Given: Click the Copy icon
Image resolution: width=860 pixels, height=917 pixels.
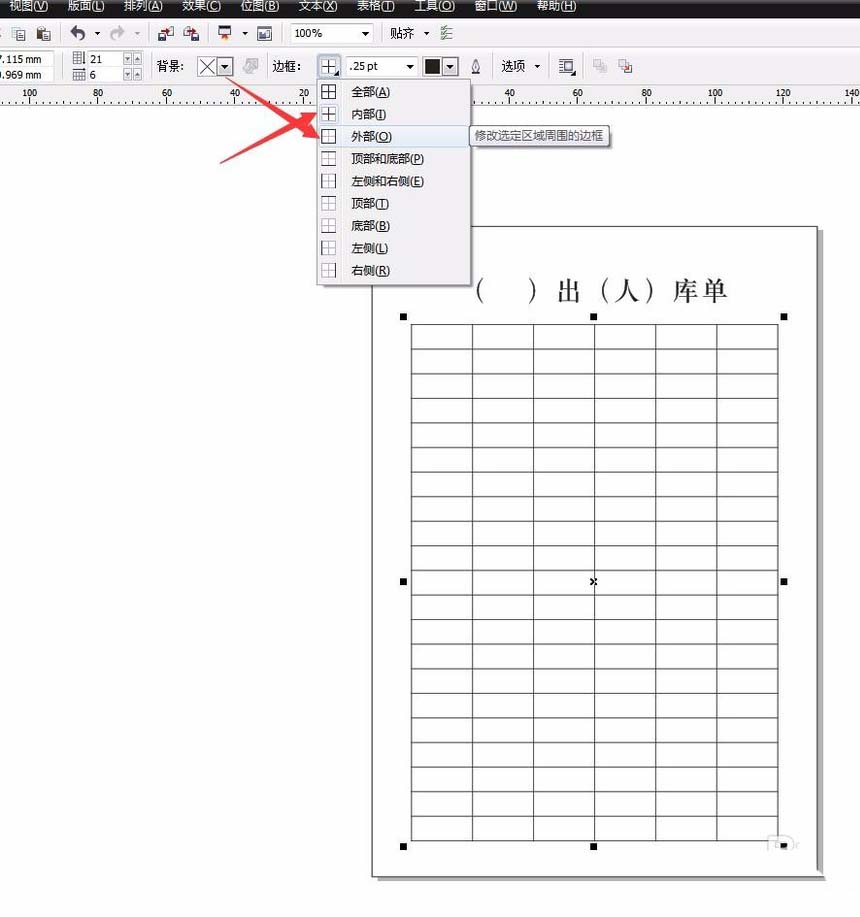Looking at the screenshot, I should click(19, 32).
